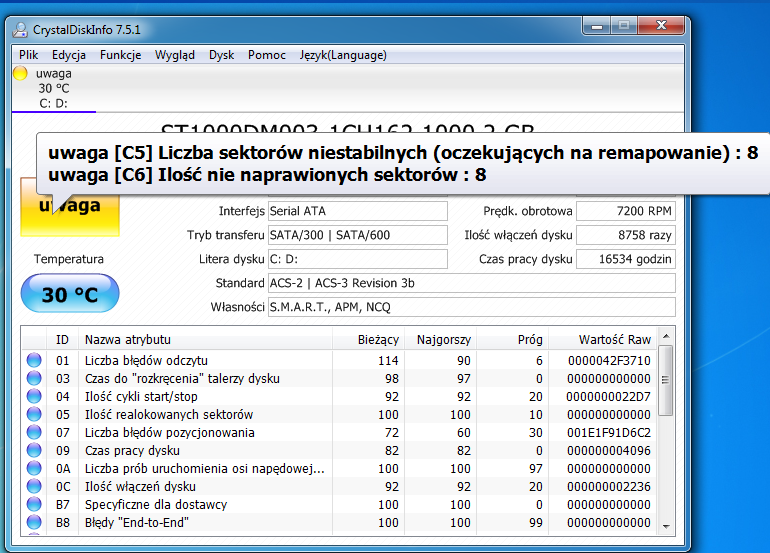The image size is (770, 553).
Task: Click raw value 000000004096
Action: point(609,450)
